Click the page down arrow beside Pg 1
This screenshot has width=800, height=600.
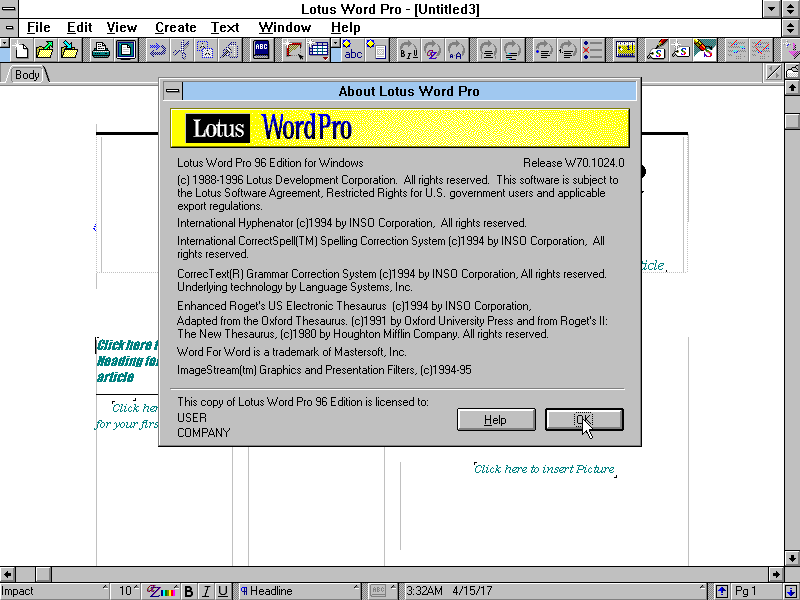(790, 591)
